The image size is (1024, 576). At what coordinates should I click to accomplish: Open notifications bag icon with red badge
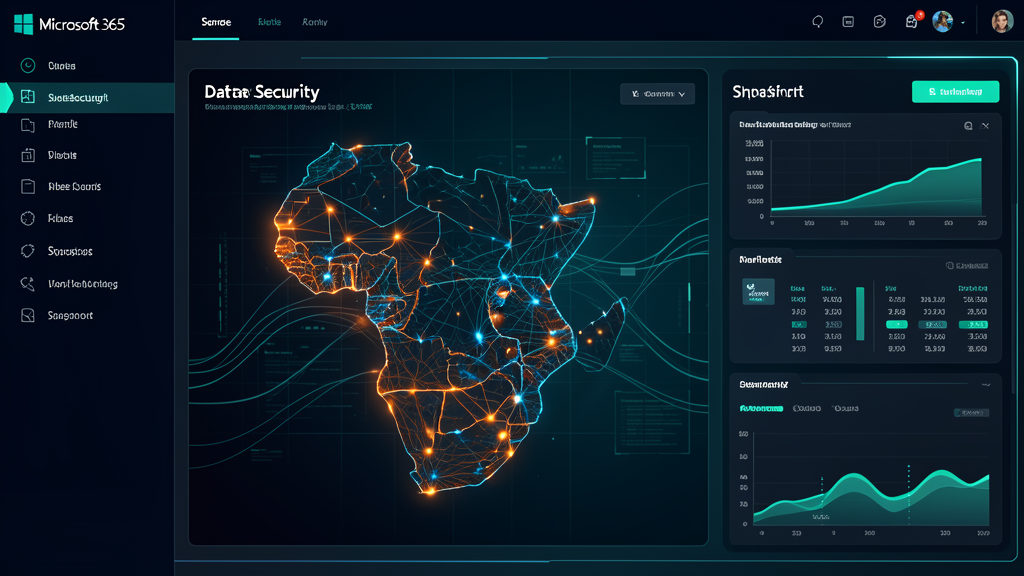click(912, 21)
